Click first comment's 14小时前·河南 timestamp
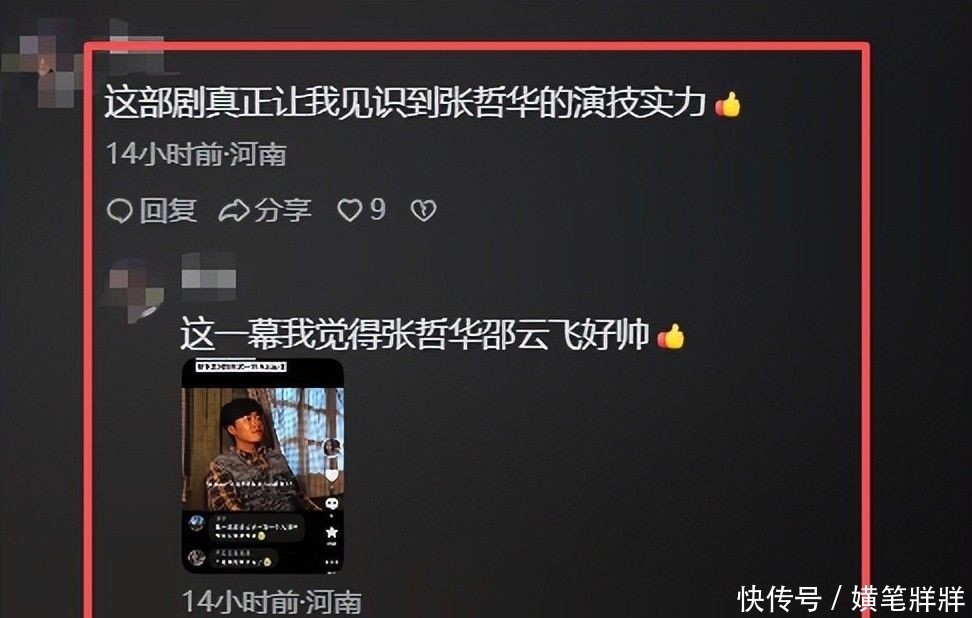 [196, 154]
